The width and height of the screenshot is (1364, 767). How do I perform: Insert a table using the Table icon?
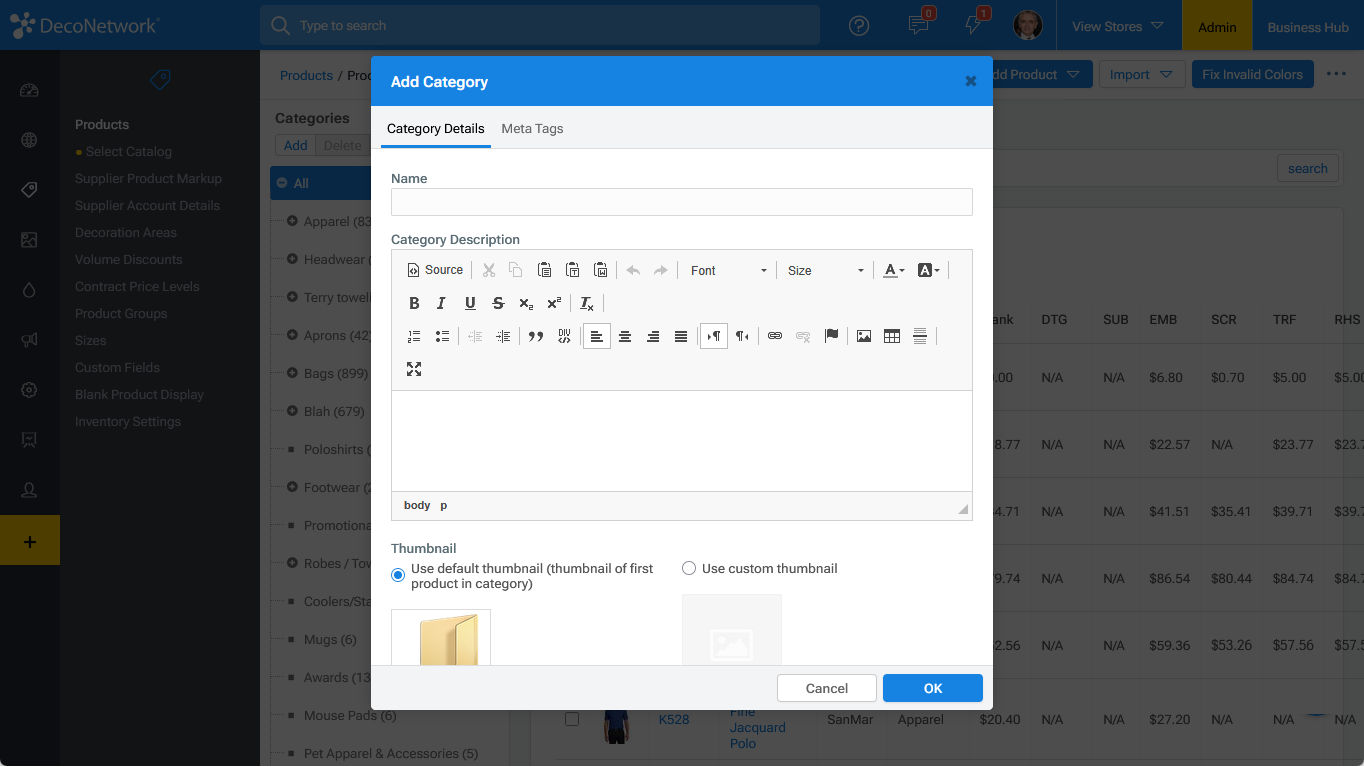coord(892,336)
